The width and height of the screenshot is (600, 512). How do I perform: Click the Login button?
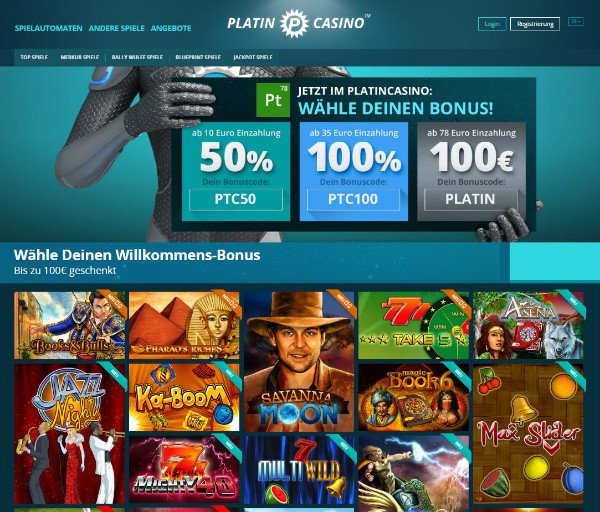pos(492,24)
